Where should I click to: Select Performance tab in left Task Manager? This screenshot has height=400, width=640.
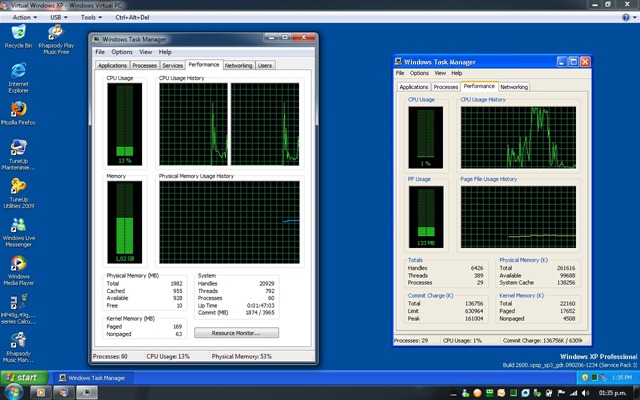tap(204, 64)
